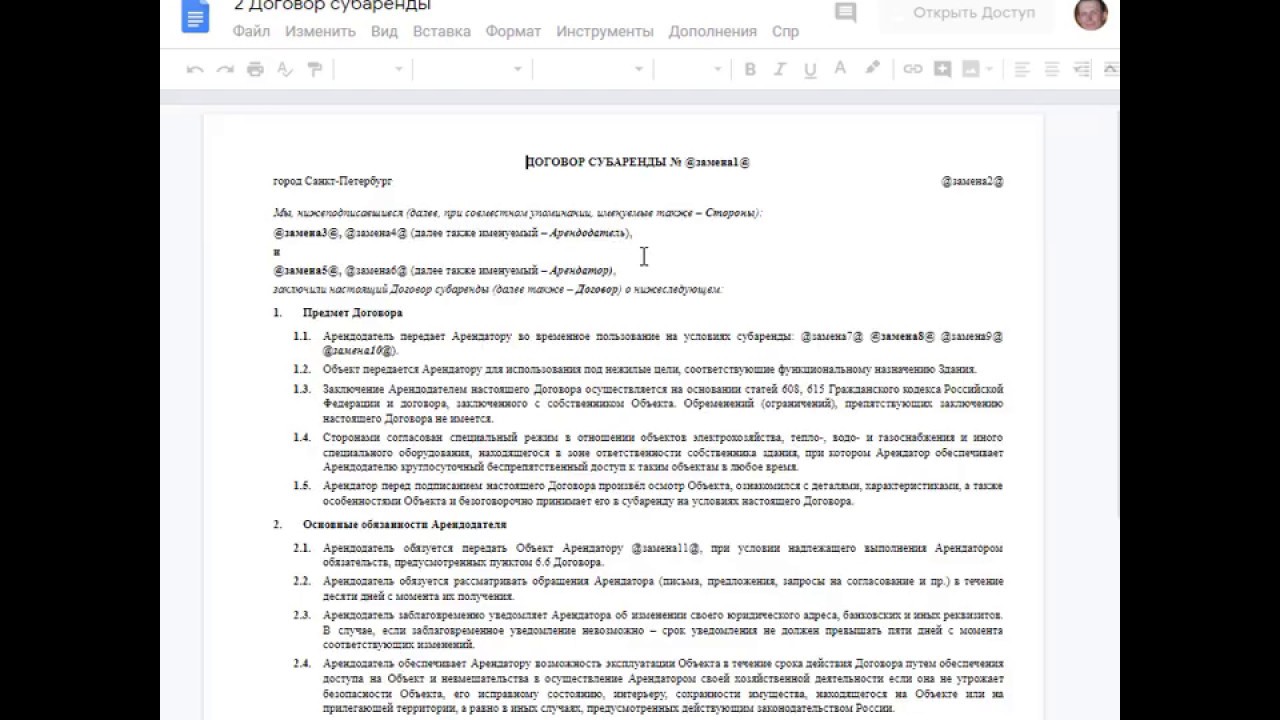This screenshot has width=1280, height=720.
Task: Toggle bold formatting
Action: click(x=750, y=69)
